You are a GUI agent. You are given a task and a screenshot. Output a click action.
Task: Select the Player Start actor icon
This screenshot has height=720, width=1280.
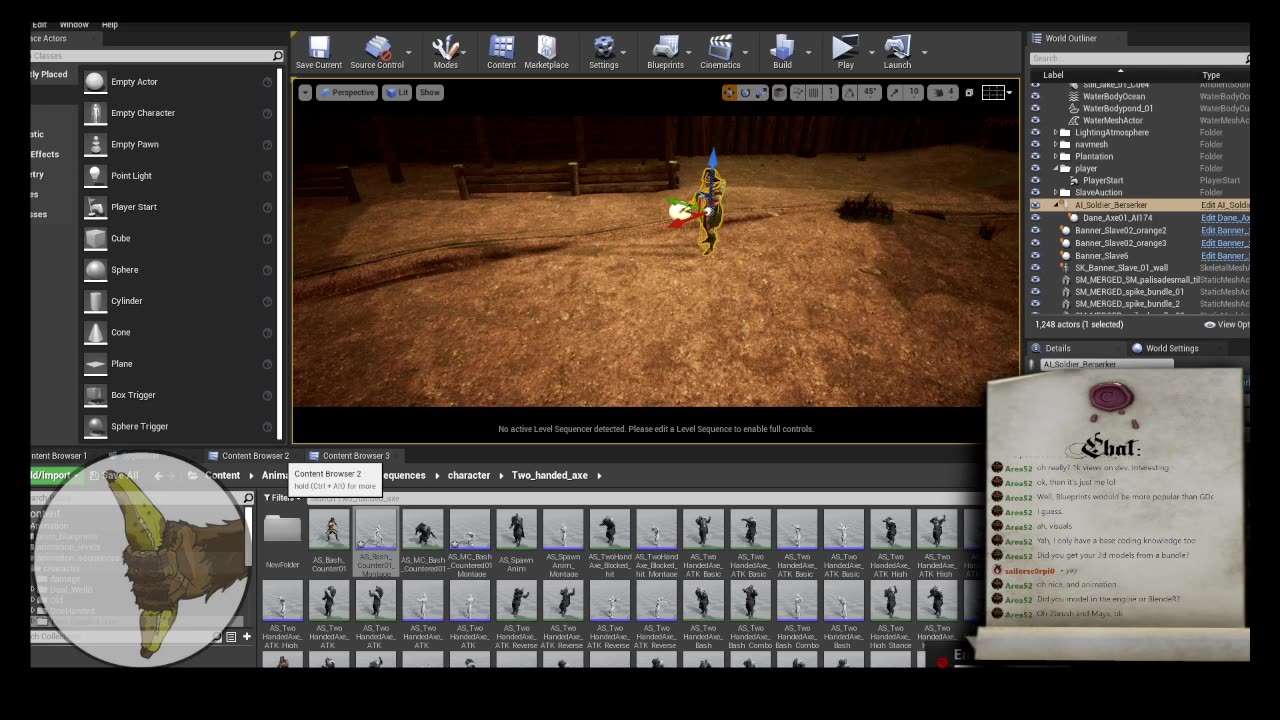(x=95, y=207)
